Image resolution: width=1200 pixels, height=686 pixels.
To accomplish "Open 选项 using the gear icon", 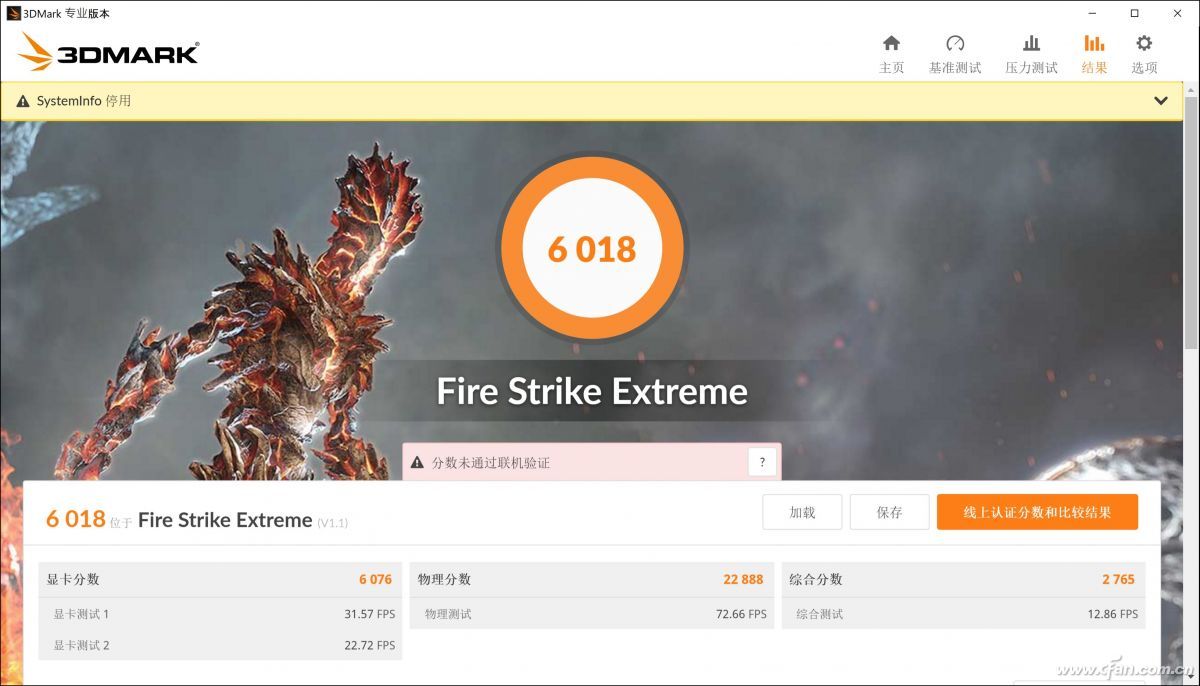I will 1143,44.
